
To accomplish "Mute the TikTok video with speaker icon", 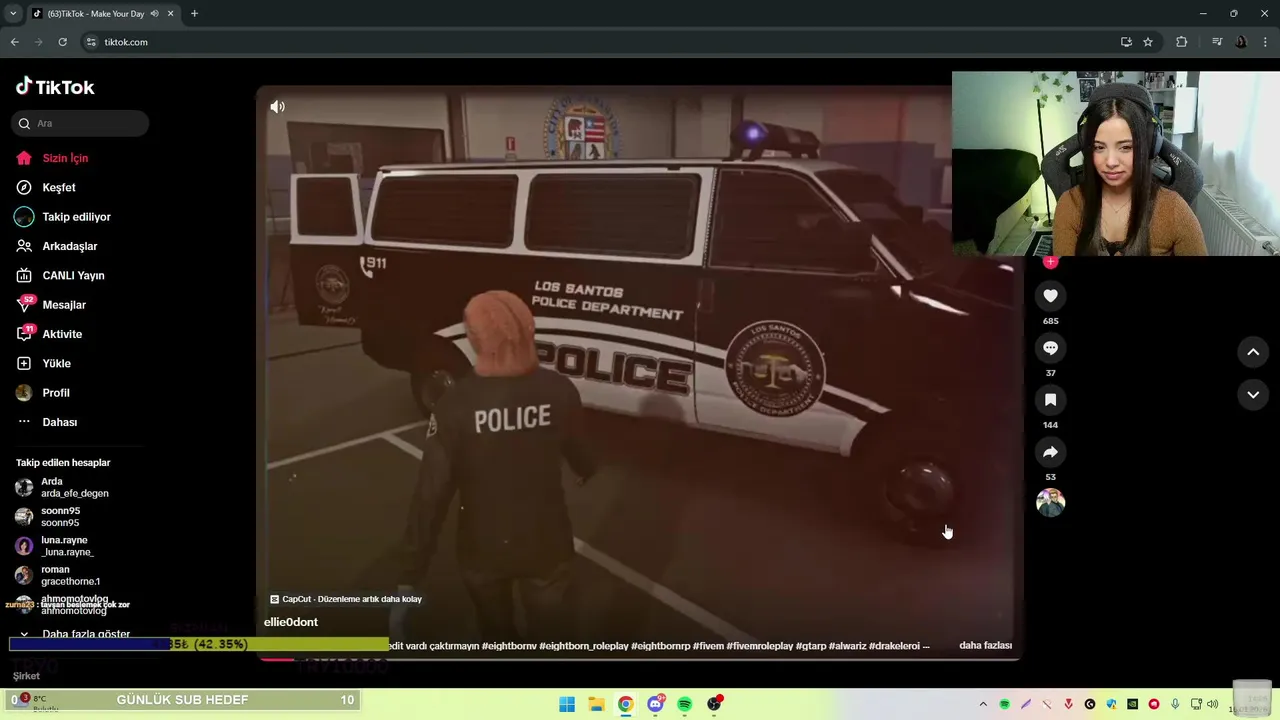I will [277, 107].
